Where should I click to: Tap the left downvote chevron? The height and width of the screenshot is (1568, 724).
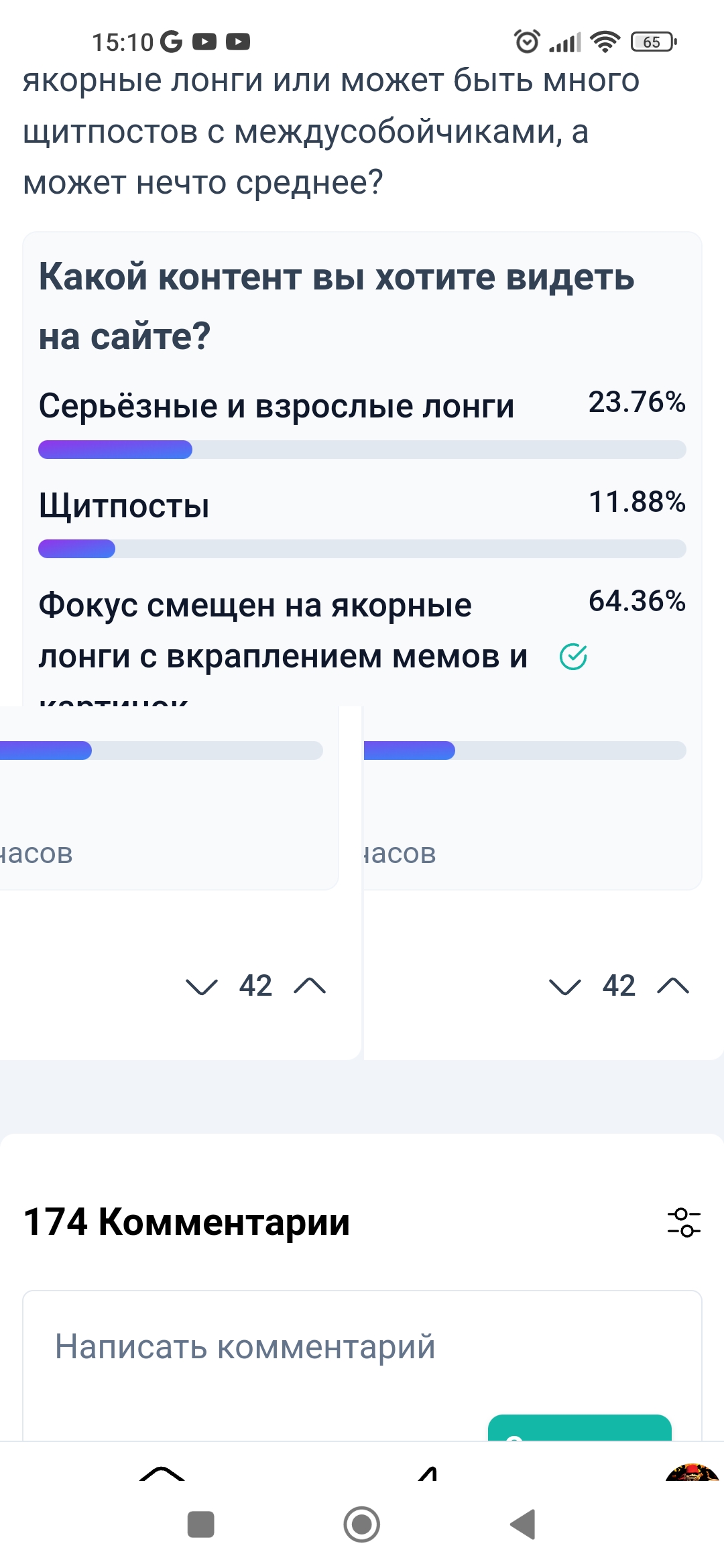[202, 986]
